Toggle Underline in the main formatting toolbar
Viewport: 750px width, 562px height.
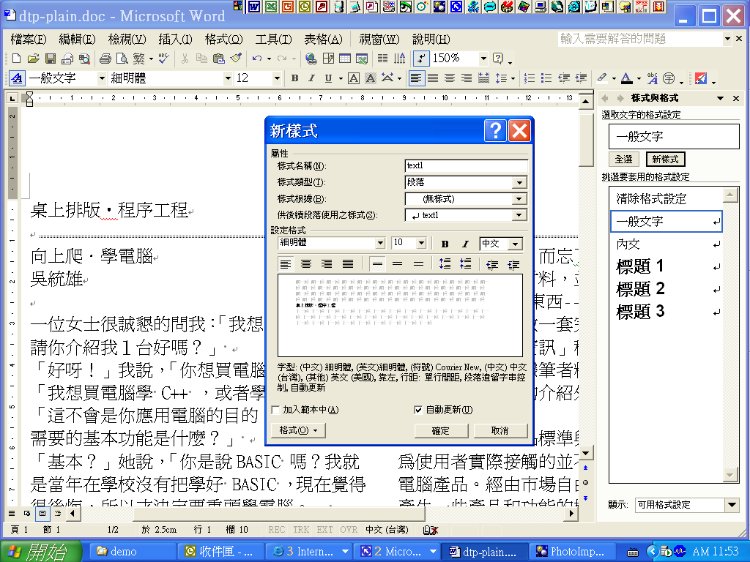click(x=328, y=78)
